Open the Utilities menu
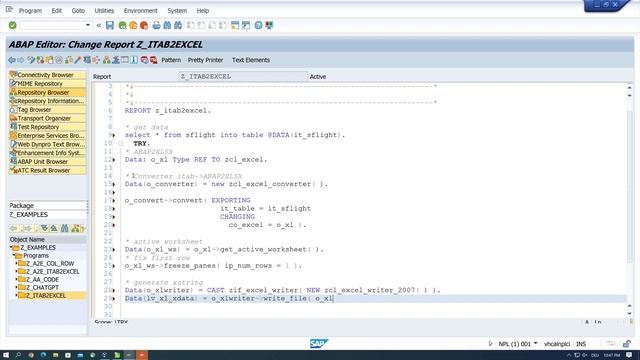This screenshot has height=360, width=640. [104, 11]
